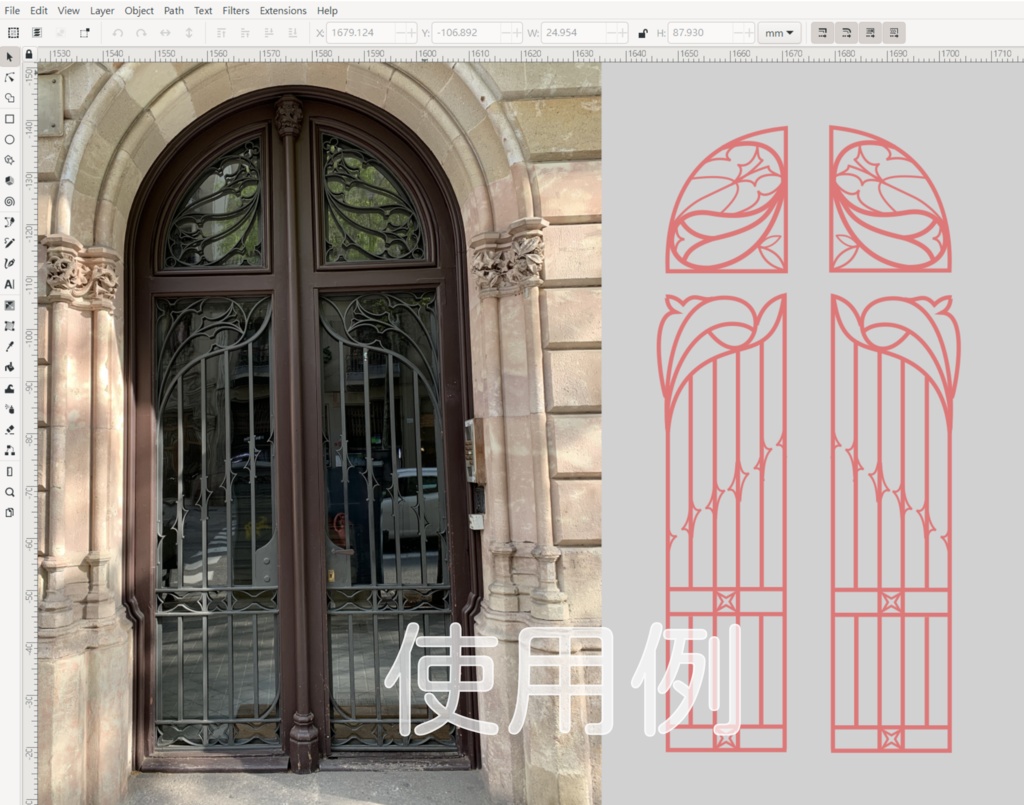Open the Edit menu

click(39, 10)
